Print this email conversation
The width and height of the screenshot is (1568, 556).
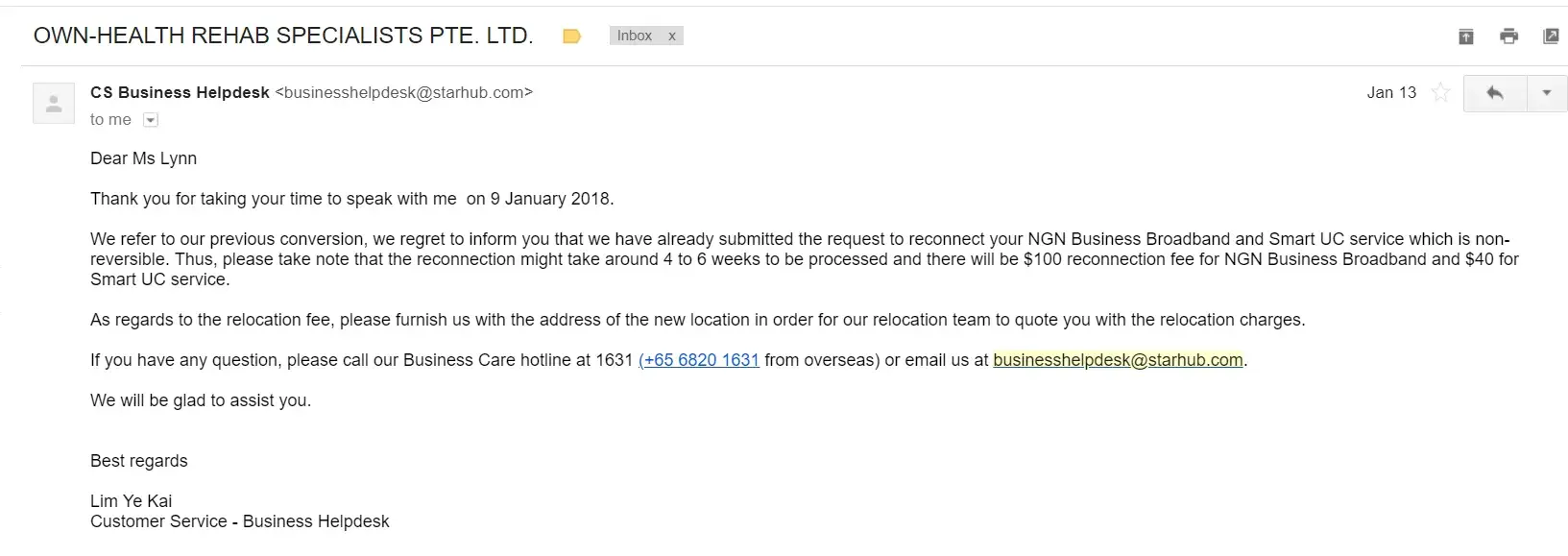click(x=1508, y=36)
